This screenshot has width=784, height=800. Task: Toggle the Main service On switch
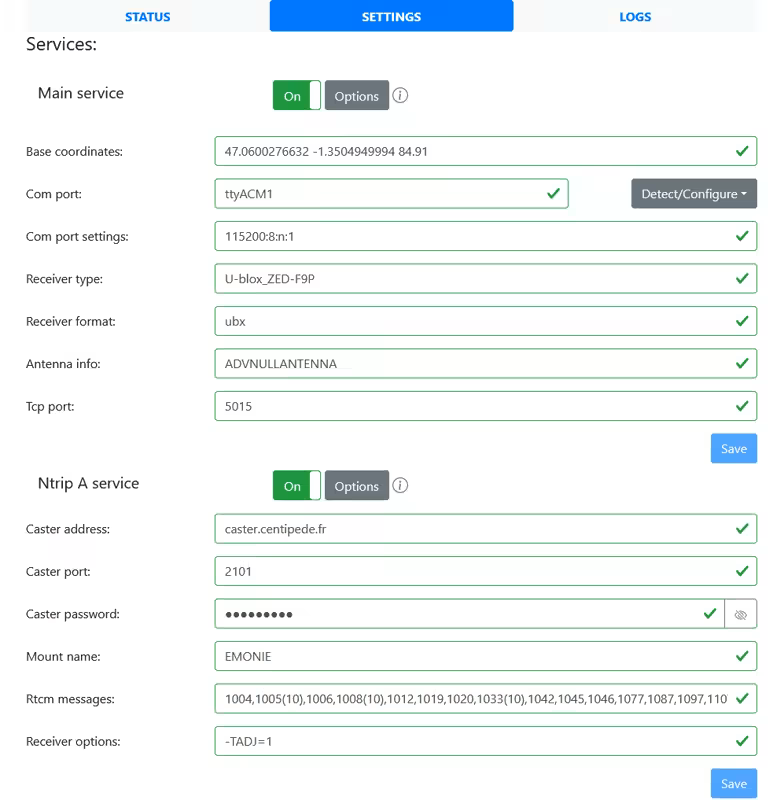(x=296, y=96)
